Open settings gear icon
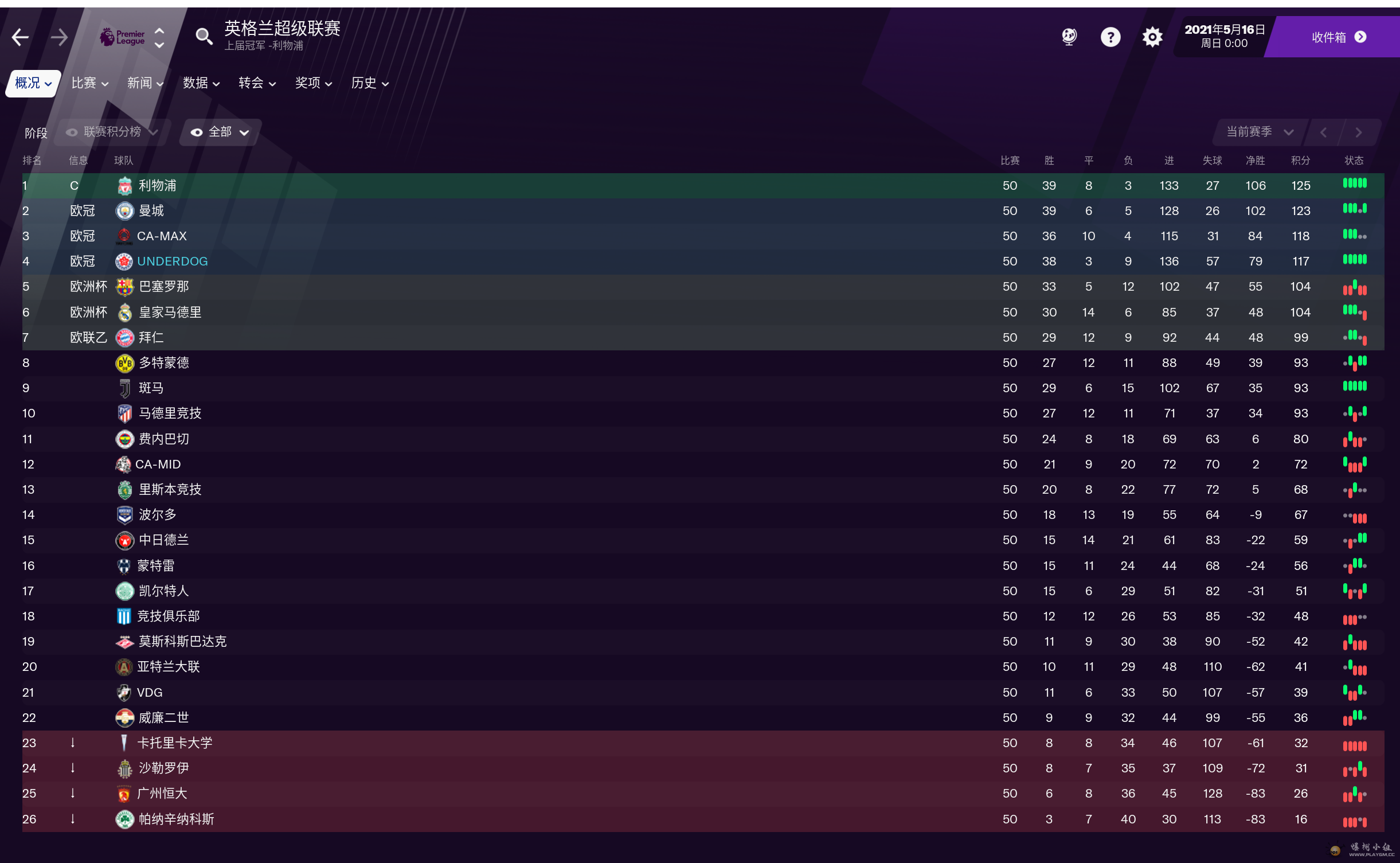 point(1152,37)
